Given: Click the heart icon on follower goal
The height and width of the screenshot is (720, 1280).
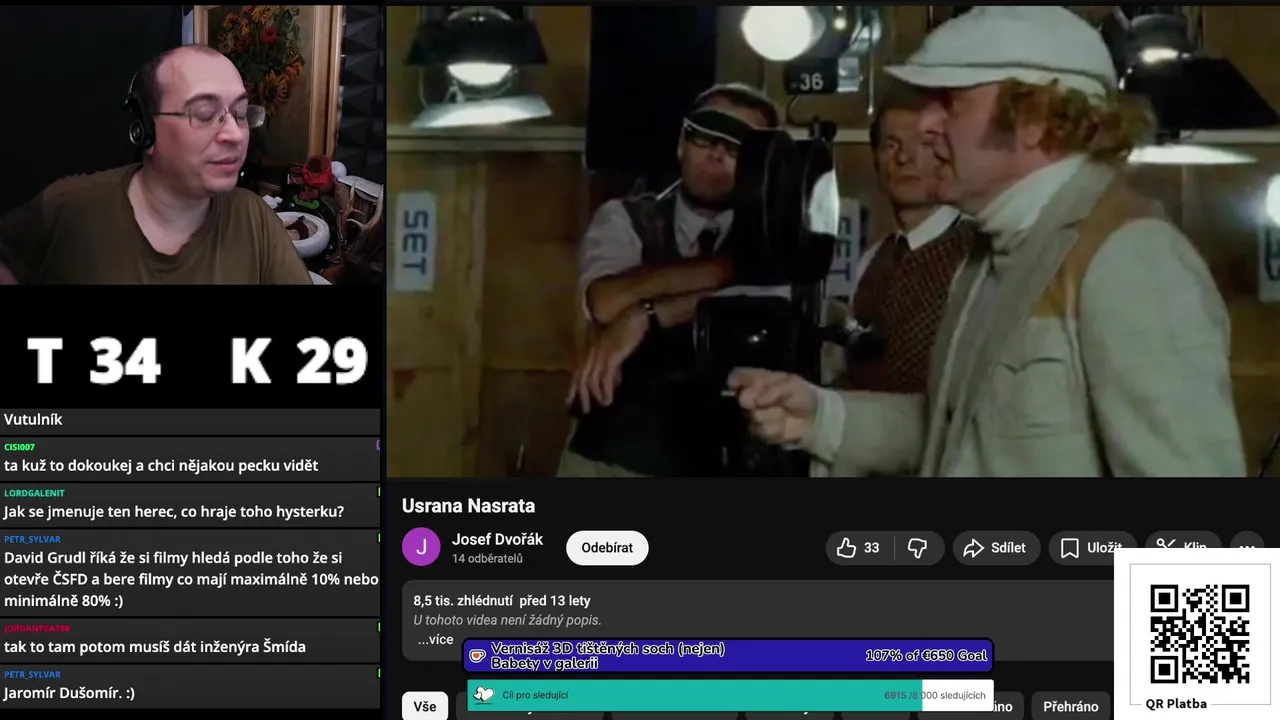Looking at the screenshot, I should pyautogui.click(x=484, y=695).
